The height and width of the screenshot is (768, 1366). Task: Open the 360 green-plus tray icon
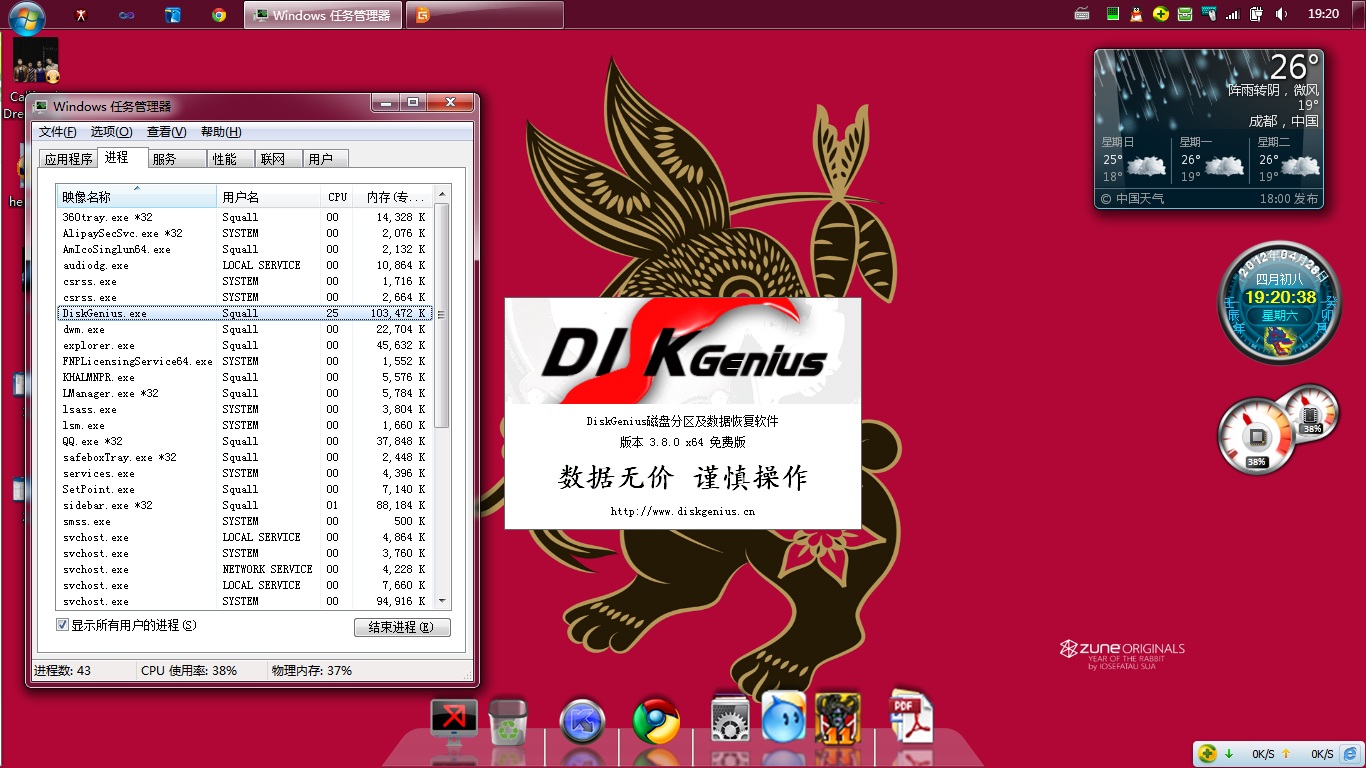(x=1160, y=14)
